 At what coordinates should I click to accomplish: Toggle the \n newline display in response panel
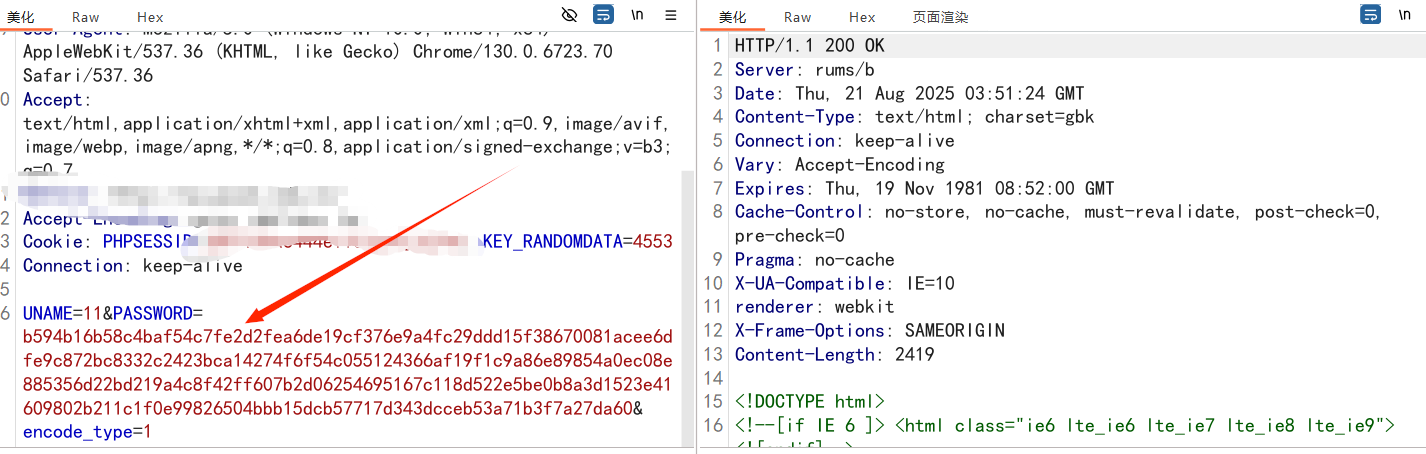click(1404, 15)
